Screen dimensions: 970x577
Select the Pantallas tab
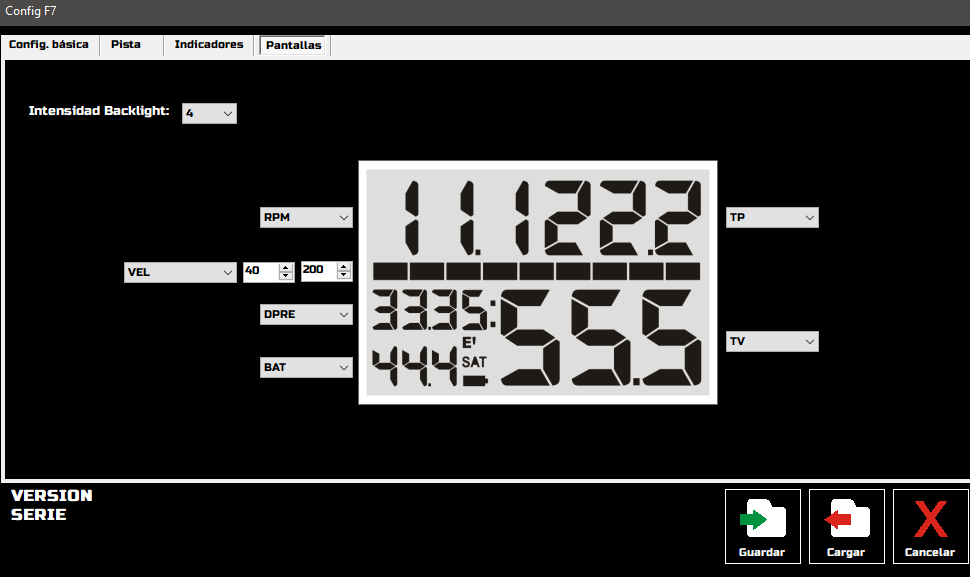(293, 45)
